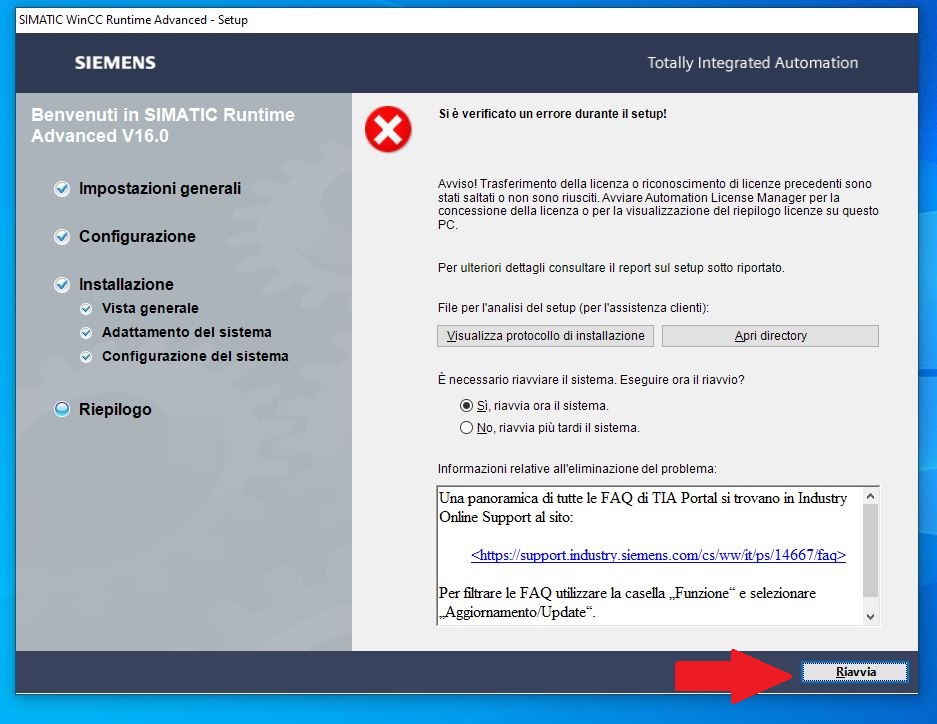Viewport: 937px width, 724px height.
Task: Click the Vista generale checkmark icon
Action: tap(85, 309)
